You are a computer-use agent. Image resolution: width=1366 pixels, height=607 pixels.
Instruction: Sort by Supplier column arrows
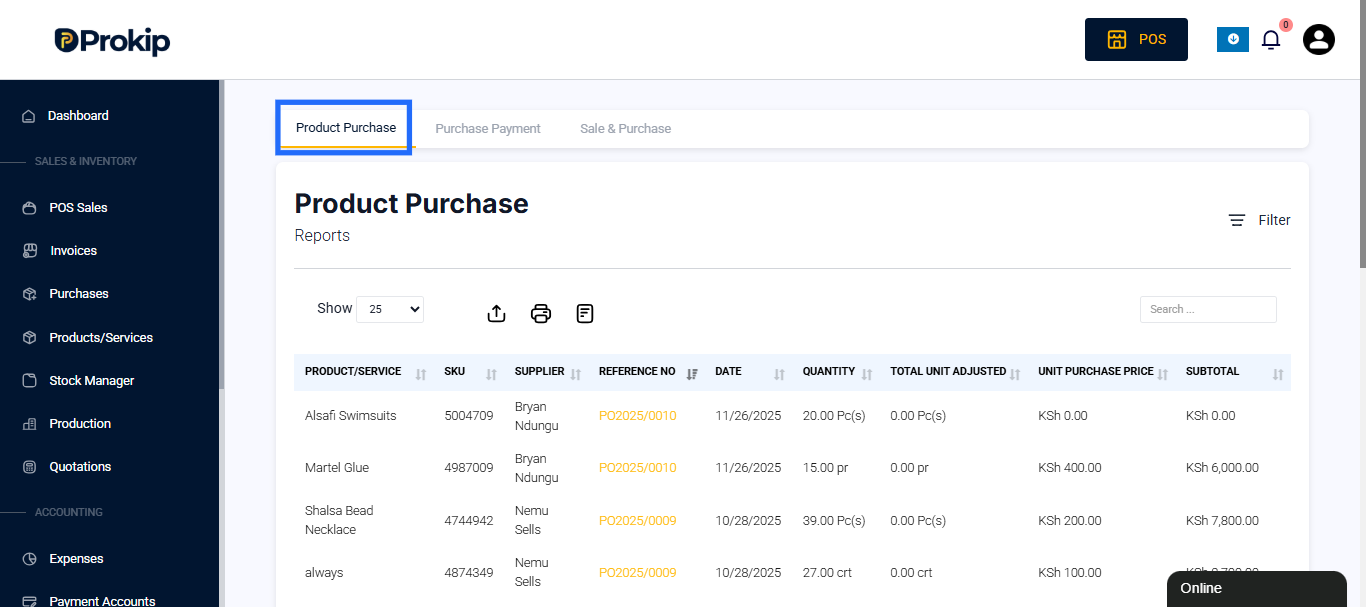tap(576, 374)
